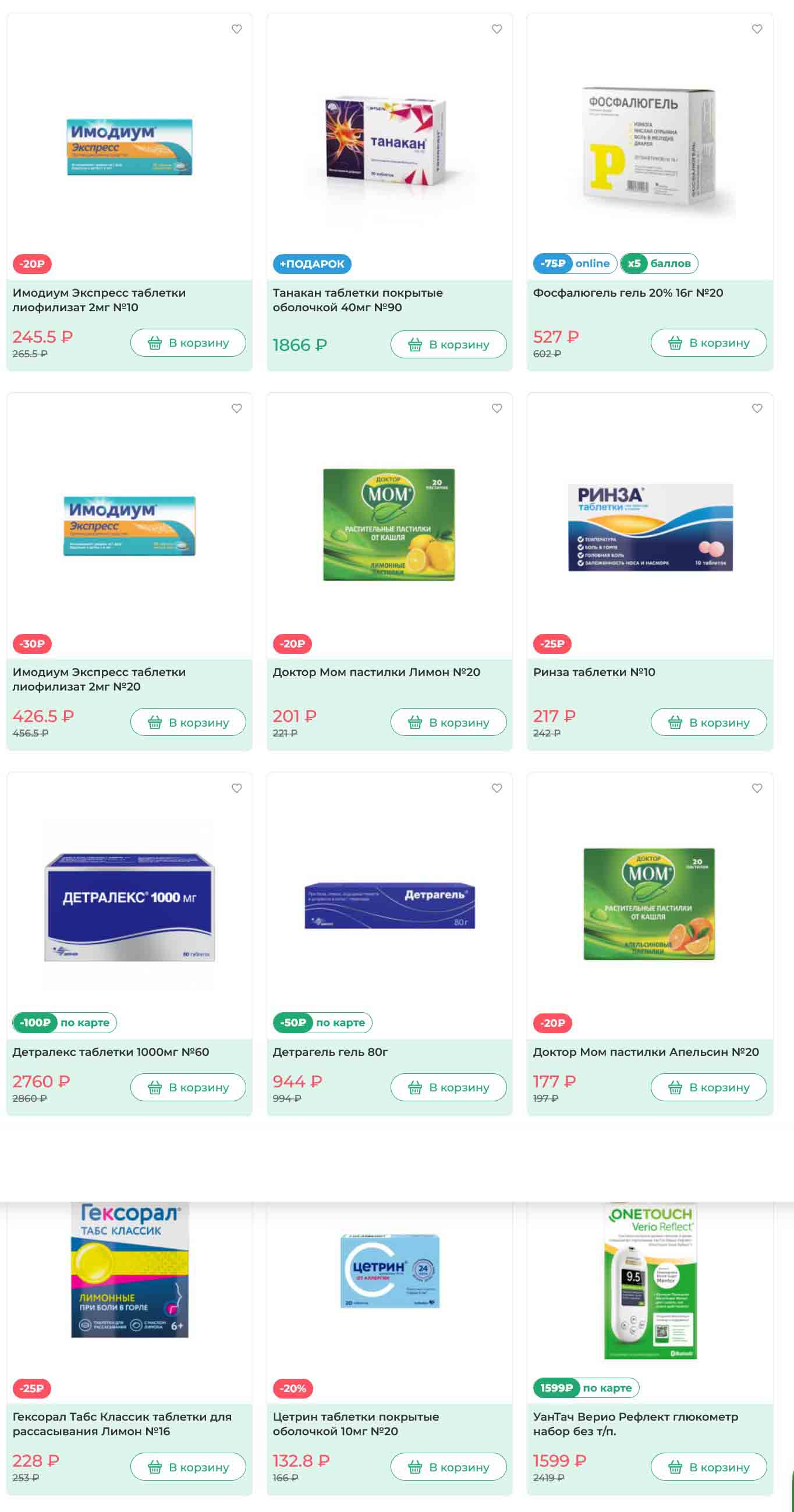Screen dimensions: 794x1512
Task: Click the +ПОДАРОК badge on Танакан
Action: click(x=312, y=264)
